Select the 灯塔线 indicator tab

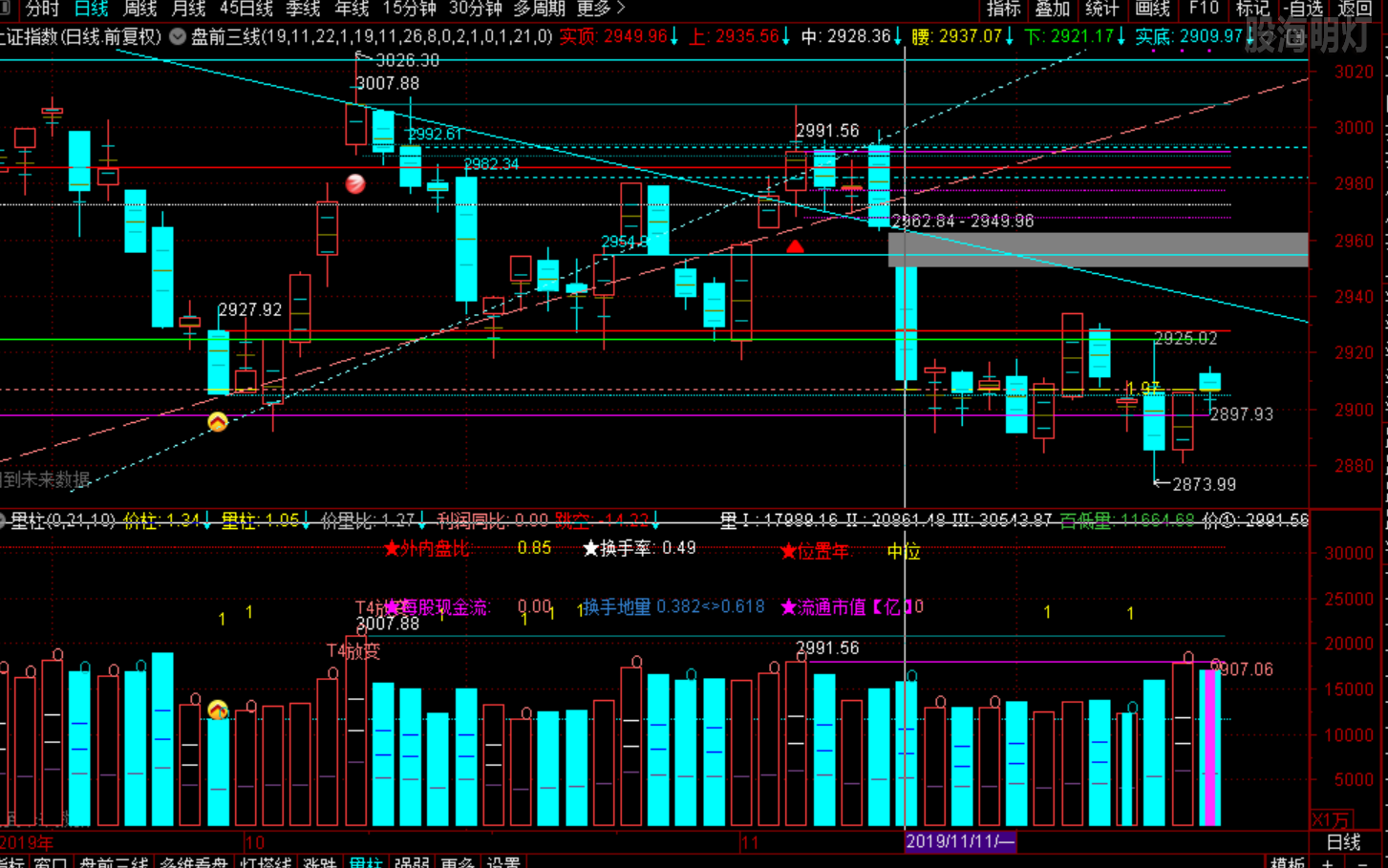266,862
